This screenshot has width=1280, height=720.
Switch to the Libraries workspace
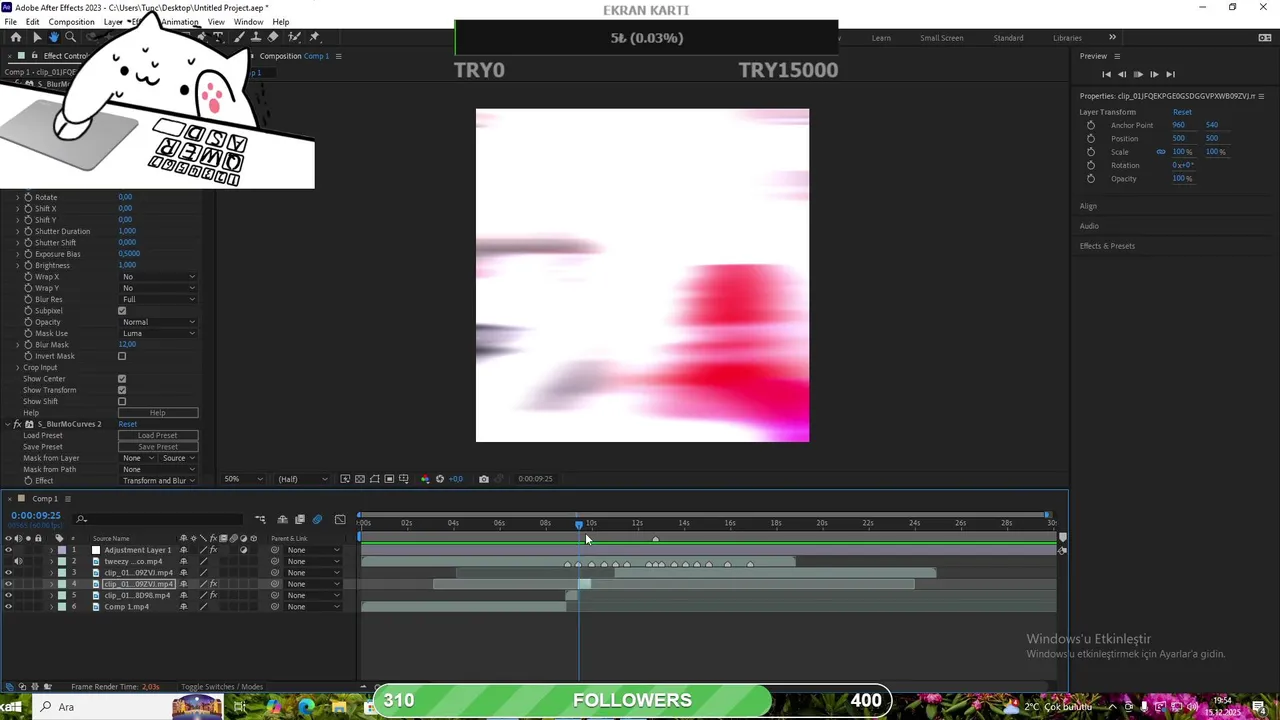(x=1067, y=38)
